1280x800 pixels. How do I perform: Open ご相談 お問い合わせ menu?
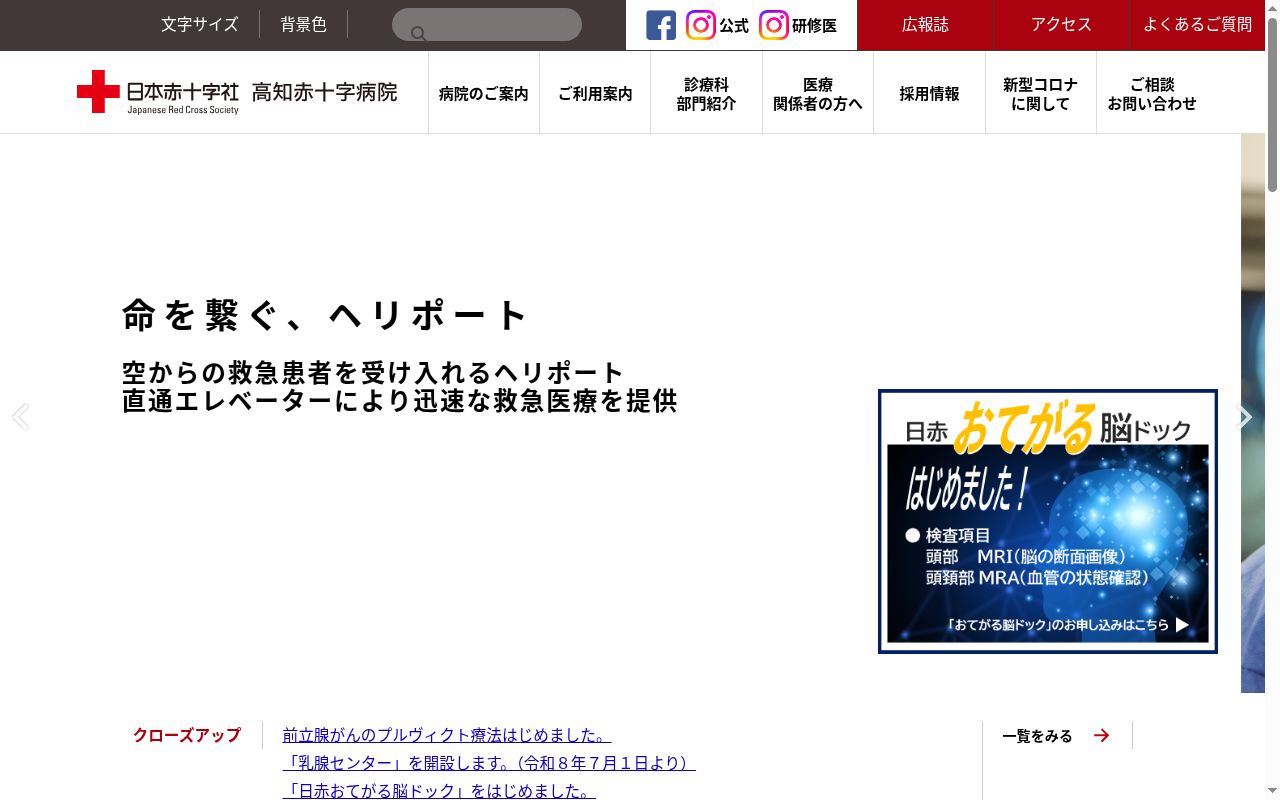tap(1152, 93)
